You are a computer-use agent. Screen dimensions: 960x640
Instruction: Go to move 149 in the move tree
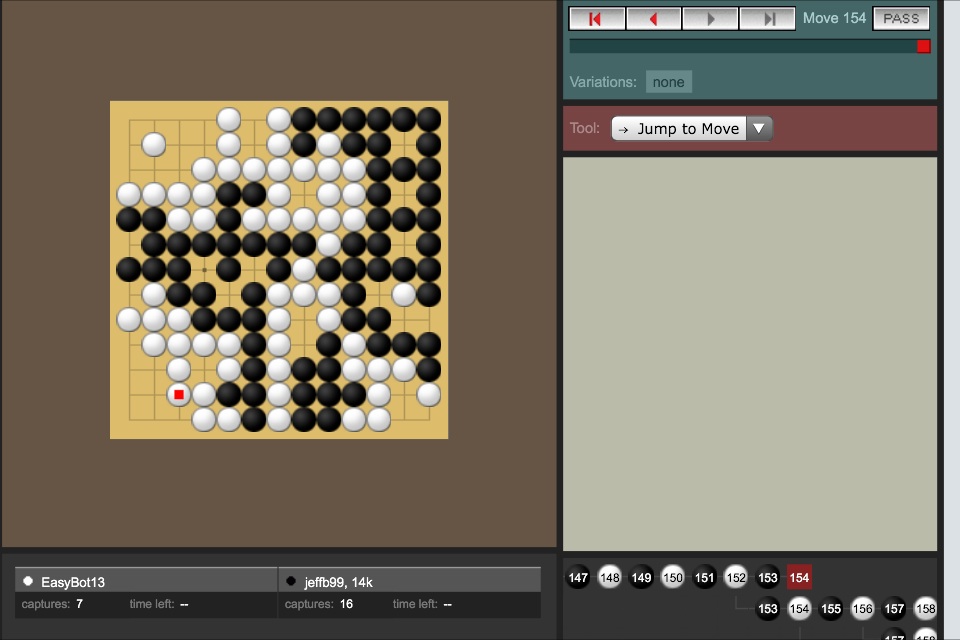click(x=641, y=577)
